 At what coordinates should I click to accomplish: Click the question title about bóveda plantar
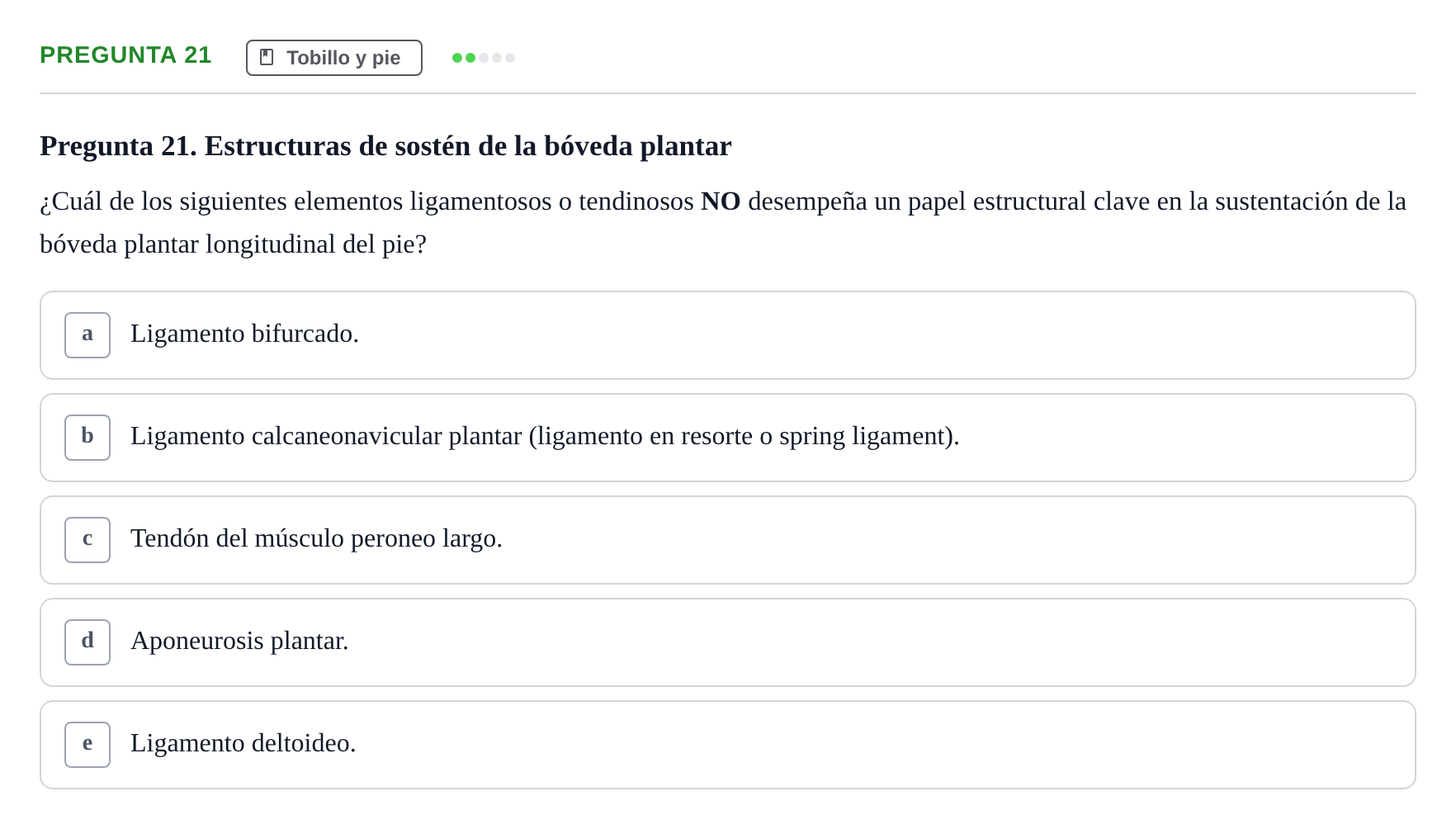385,146
